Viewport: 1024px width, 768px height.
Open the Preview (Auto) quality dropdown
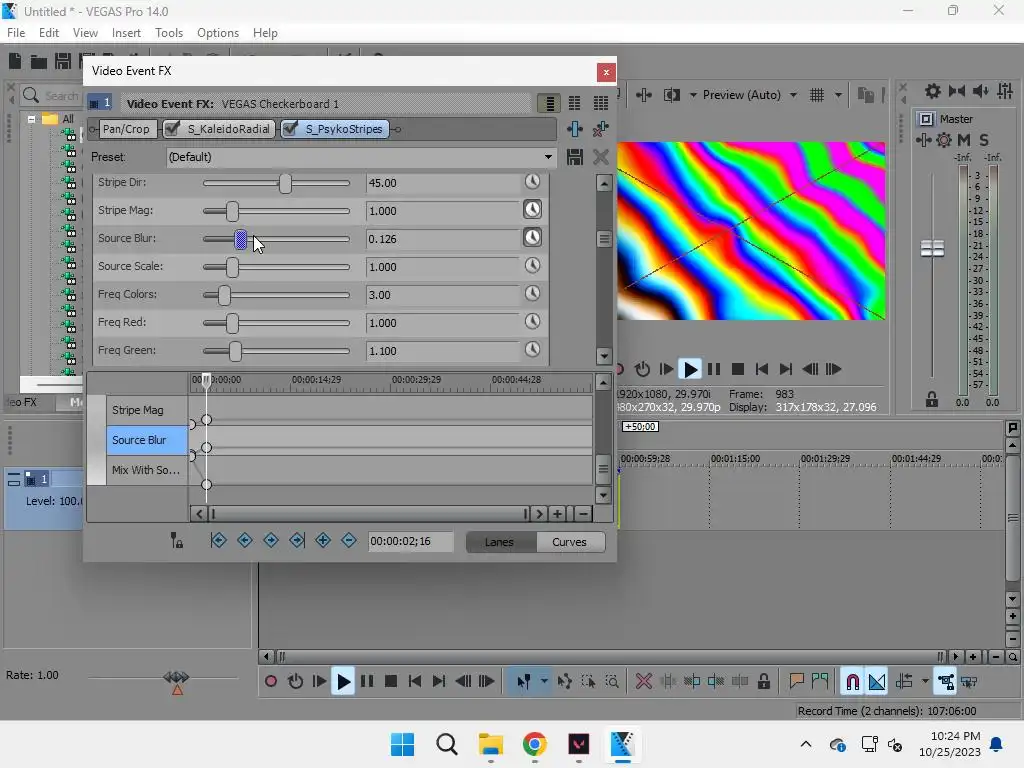793,95
